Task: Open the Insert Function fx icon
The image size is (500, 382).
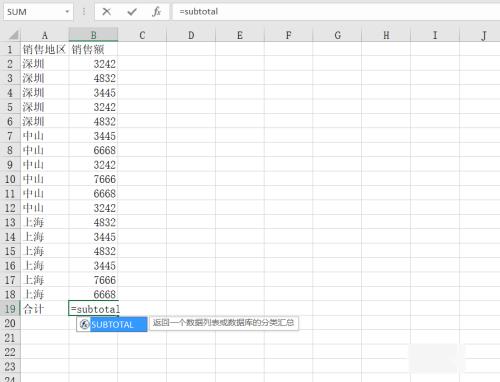Action: click(156, 12)
